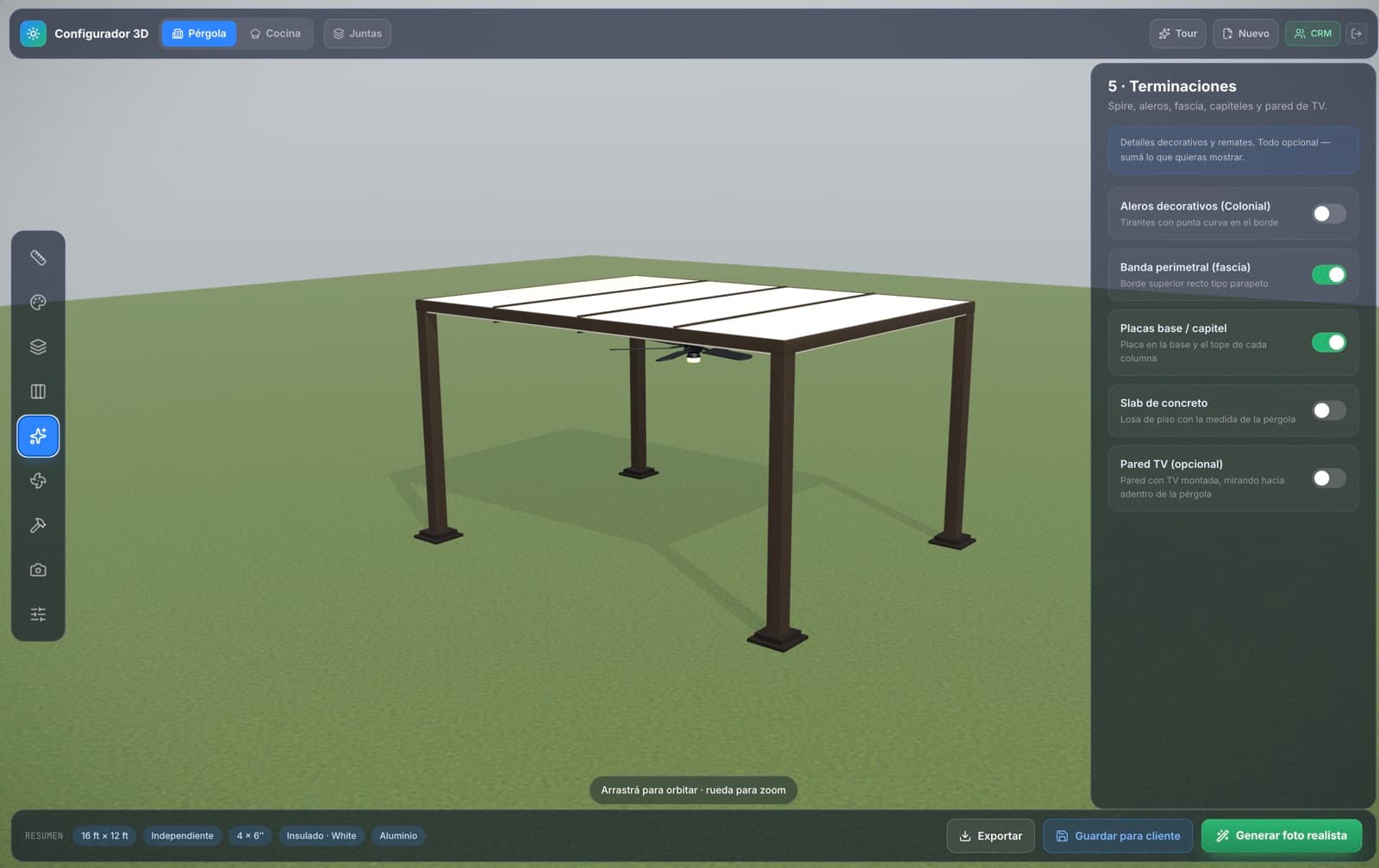
Task: Open the camera step icon
Action: click(38, 570)
